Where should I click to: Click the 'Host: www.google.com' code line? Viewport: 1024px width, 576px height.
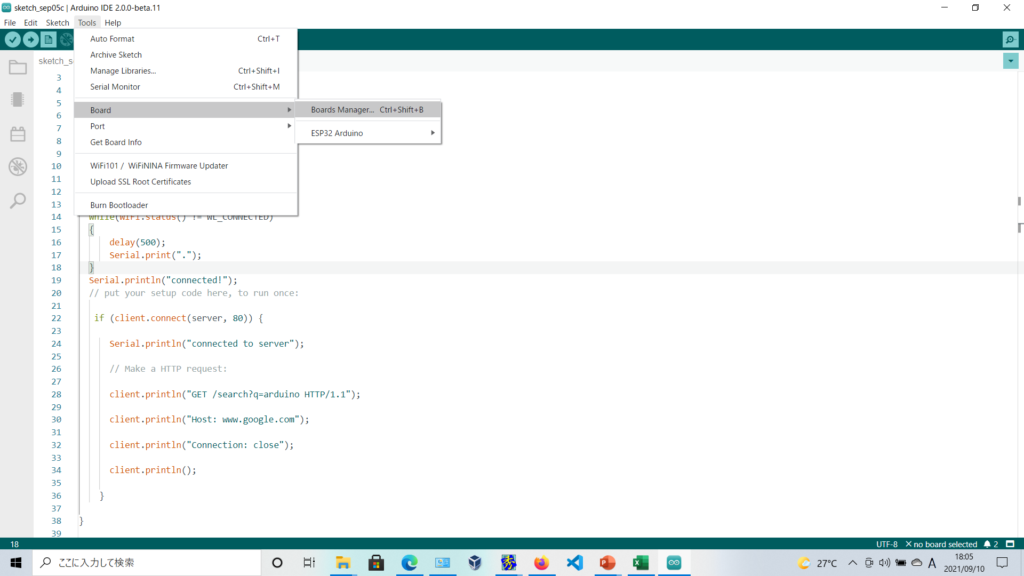click(209, 419)
